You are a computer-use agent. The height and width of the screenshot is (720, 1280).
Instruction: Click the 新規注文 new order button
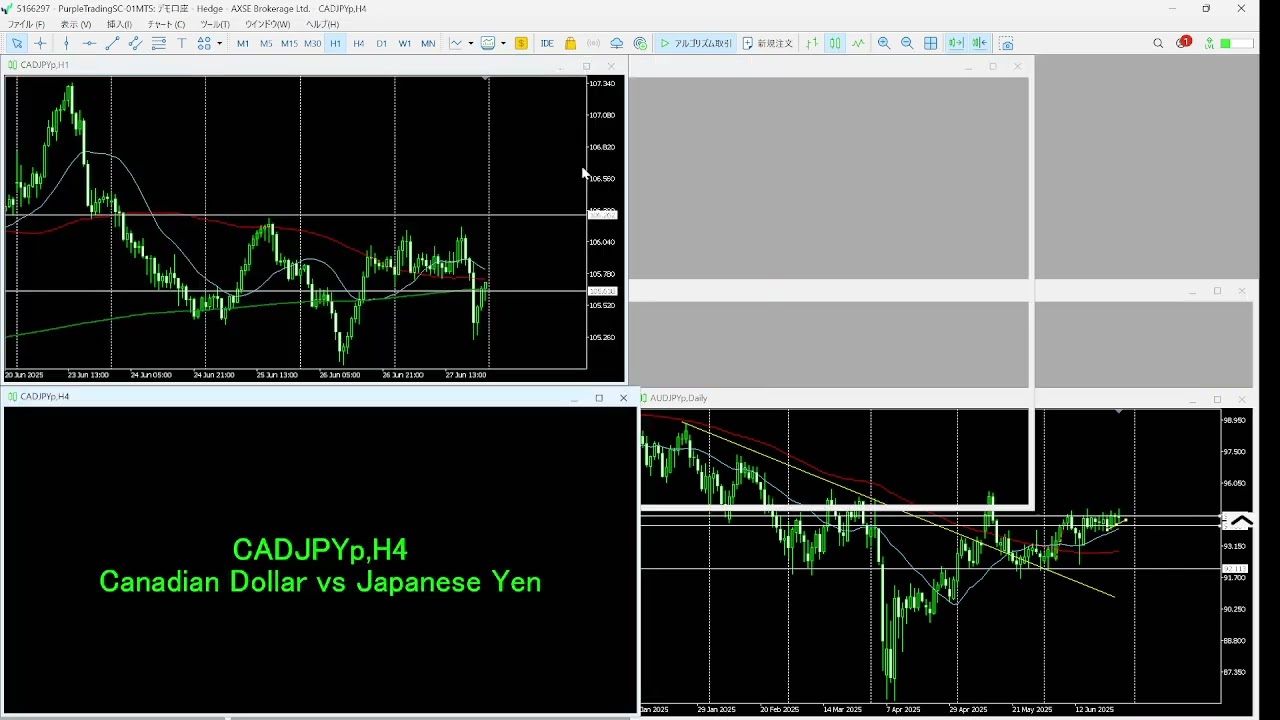[767, 43]
